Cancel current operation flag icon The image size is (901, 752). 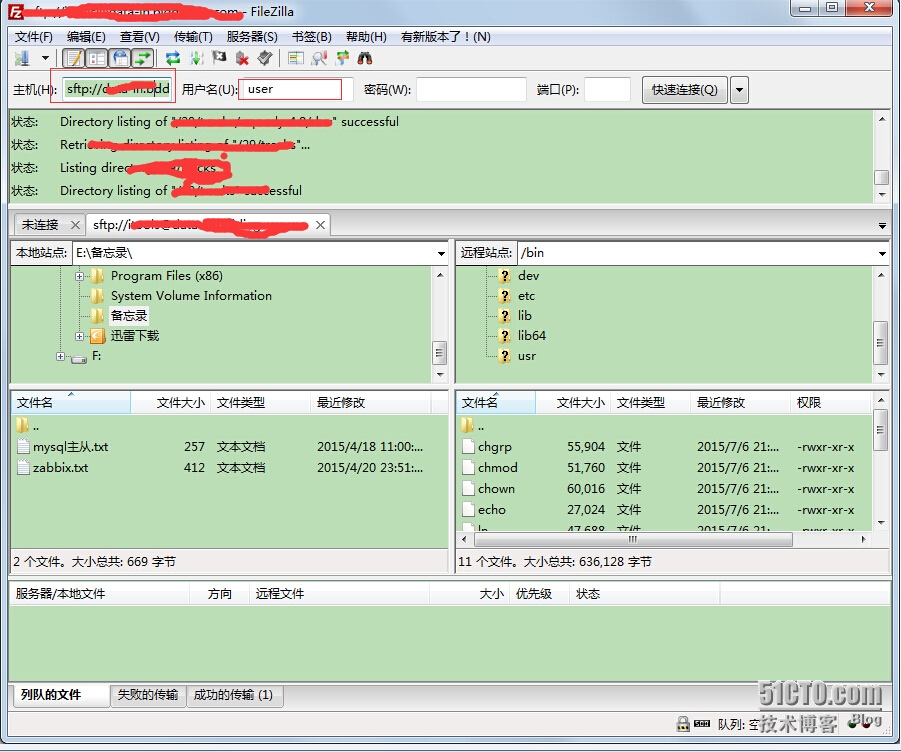pos(219,58)
